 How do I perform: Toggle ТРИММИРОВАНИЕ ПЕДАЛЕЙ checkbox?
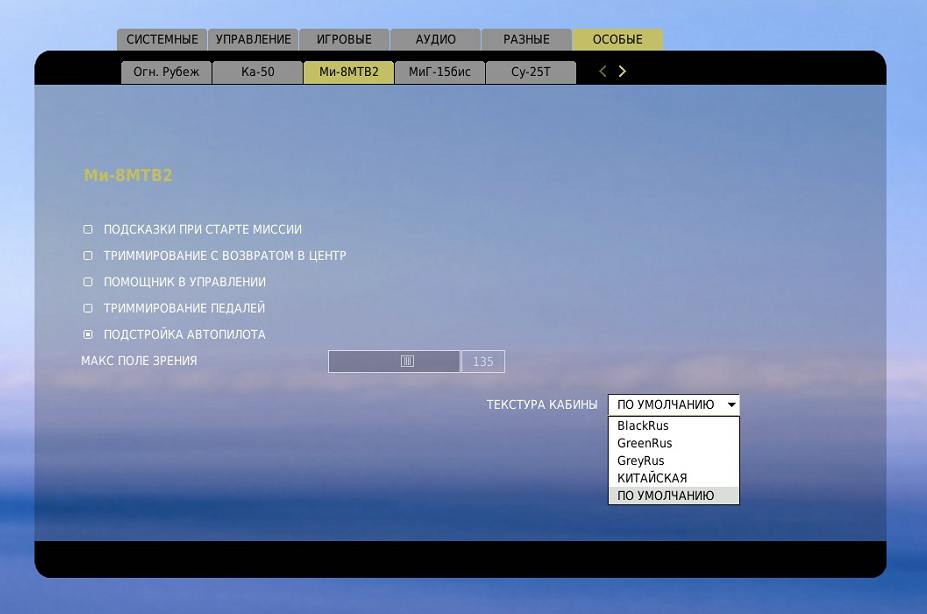pyautogui.click(x=88, y=308)
